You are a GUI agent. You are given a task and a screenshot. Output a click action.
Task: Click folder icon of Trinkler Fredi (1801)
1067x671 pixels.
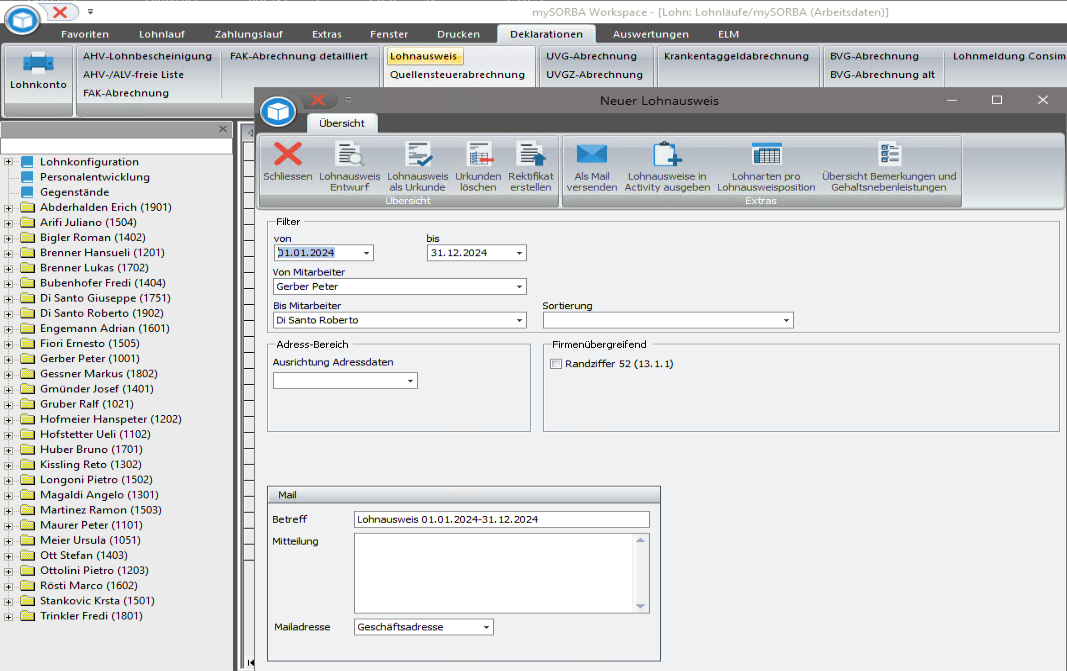pos(27,616)
